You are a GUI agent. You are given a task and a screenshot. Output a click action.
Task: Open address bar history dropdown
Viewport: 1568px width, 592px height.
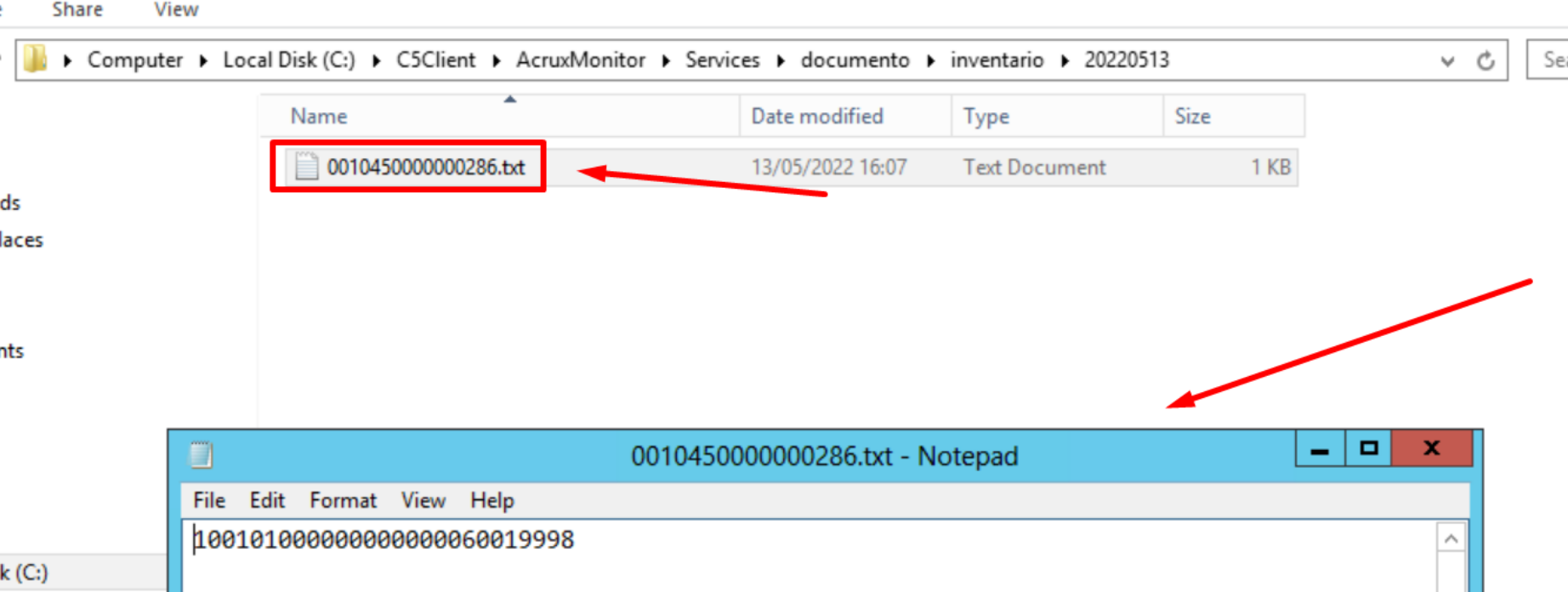(x=1447, y=61)
